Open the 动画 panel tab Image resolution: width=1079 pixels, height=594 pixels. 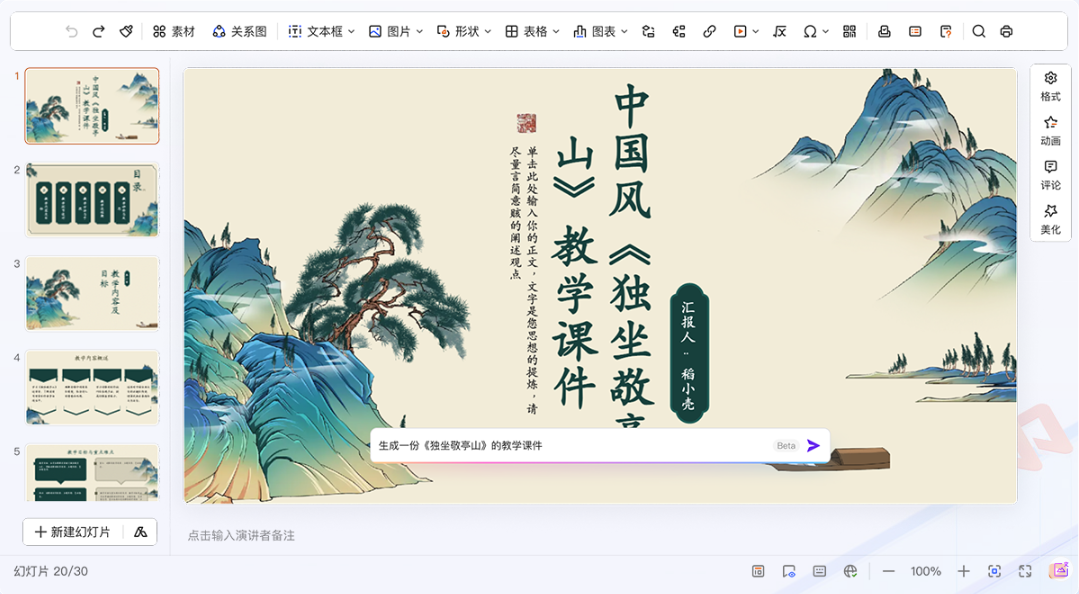[x=1050, y=130]
